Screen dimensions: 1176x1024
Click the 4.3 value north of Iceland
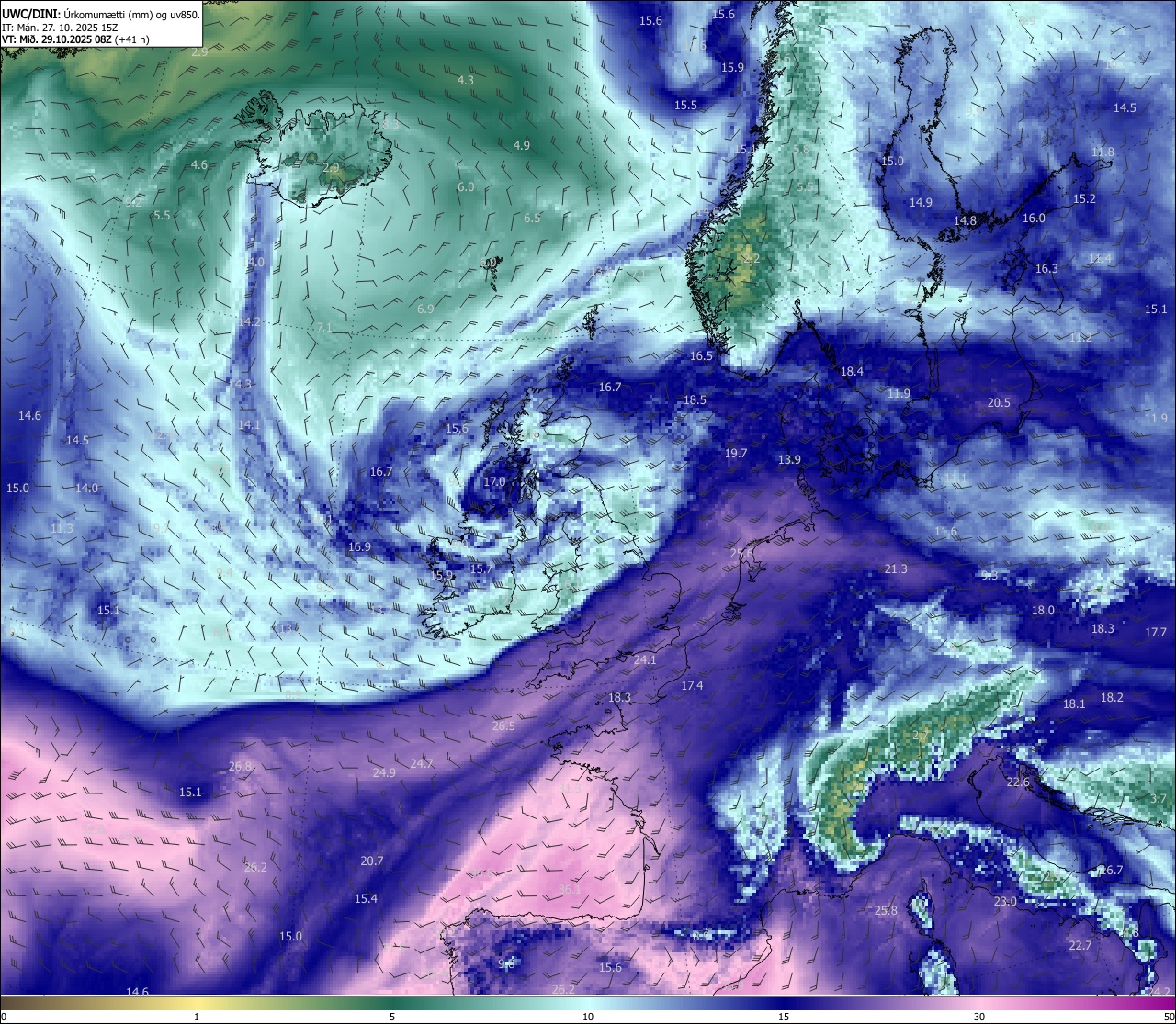click(x=466, y=80)
